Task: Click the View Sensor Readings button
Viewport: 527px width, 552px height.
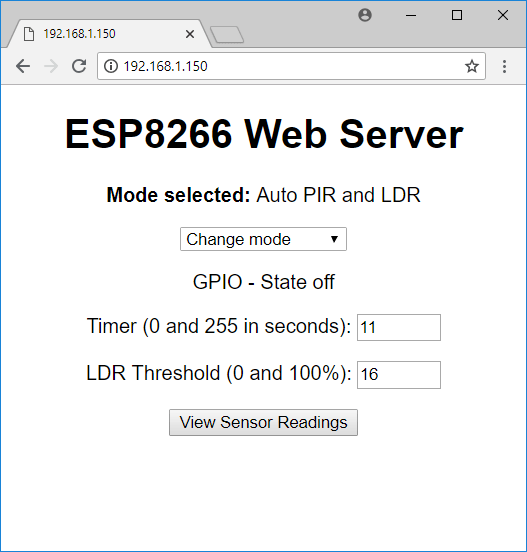Action: tap(263, 422)
